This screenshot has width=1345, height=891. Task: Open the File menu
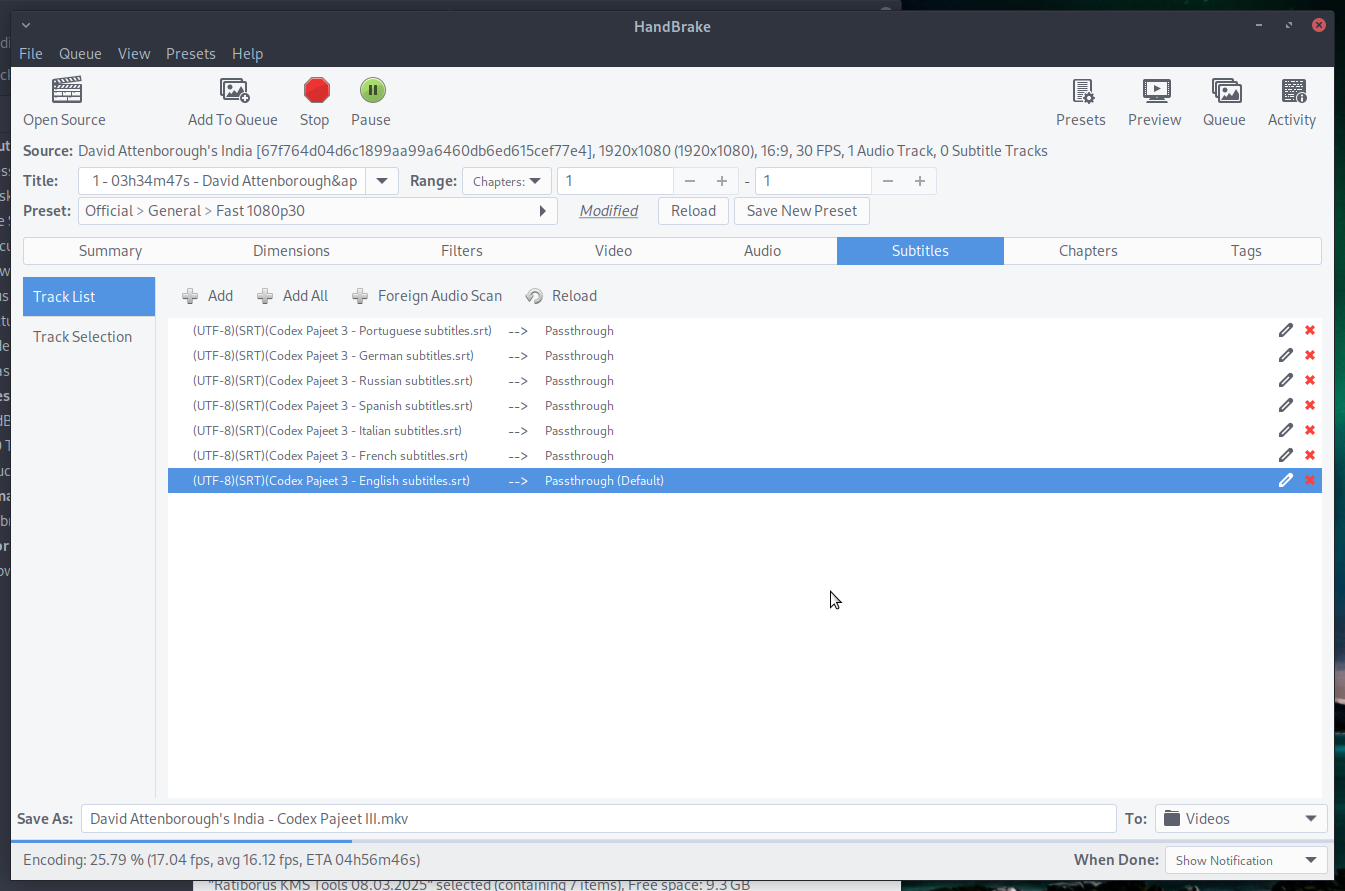pyautogui.click(x=31, y=54)
